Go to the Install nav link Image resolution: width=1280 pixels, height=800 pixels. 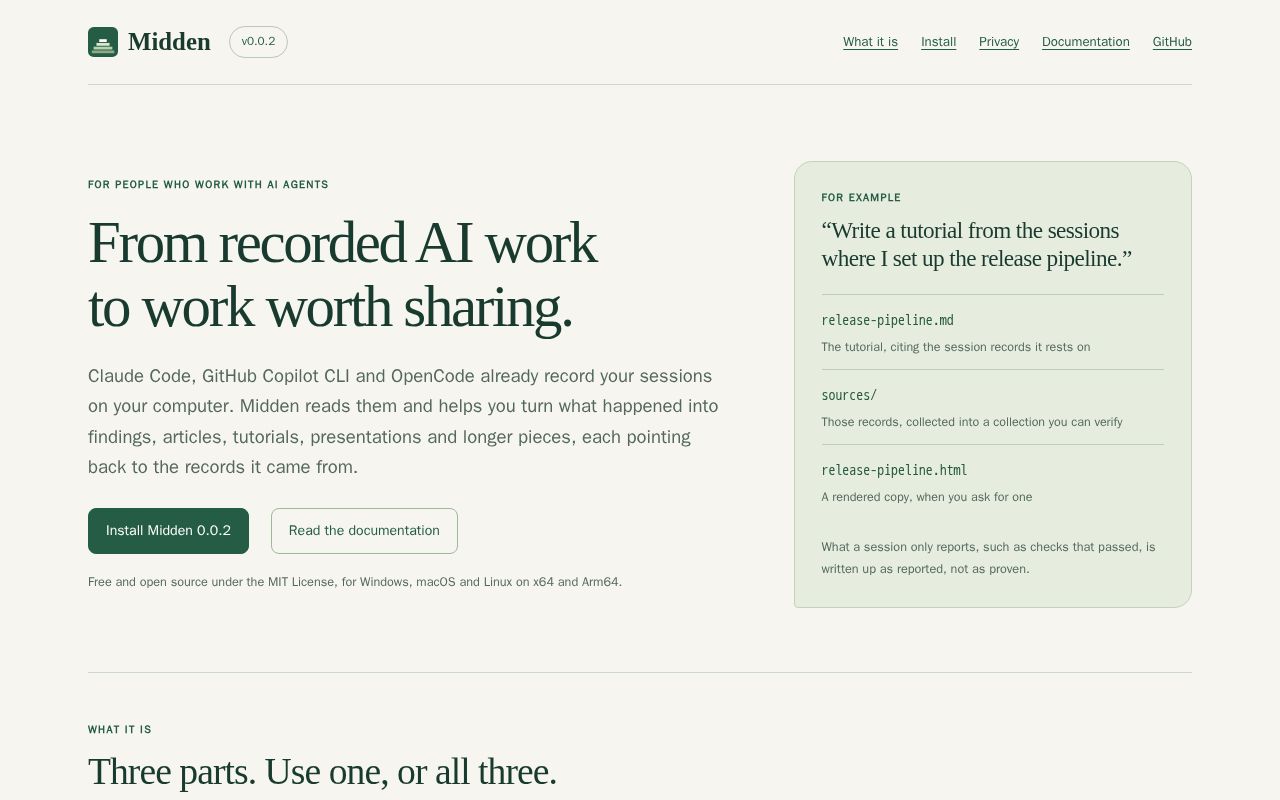coord(938,42)
